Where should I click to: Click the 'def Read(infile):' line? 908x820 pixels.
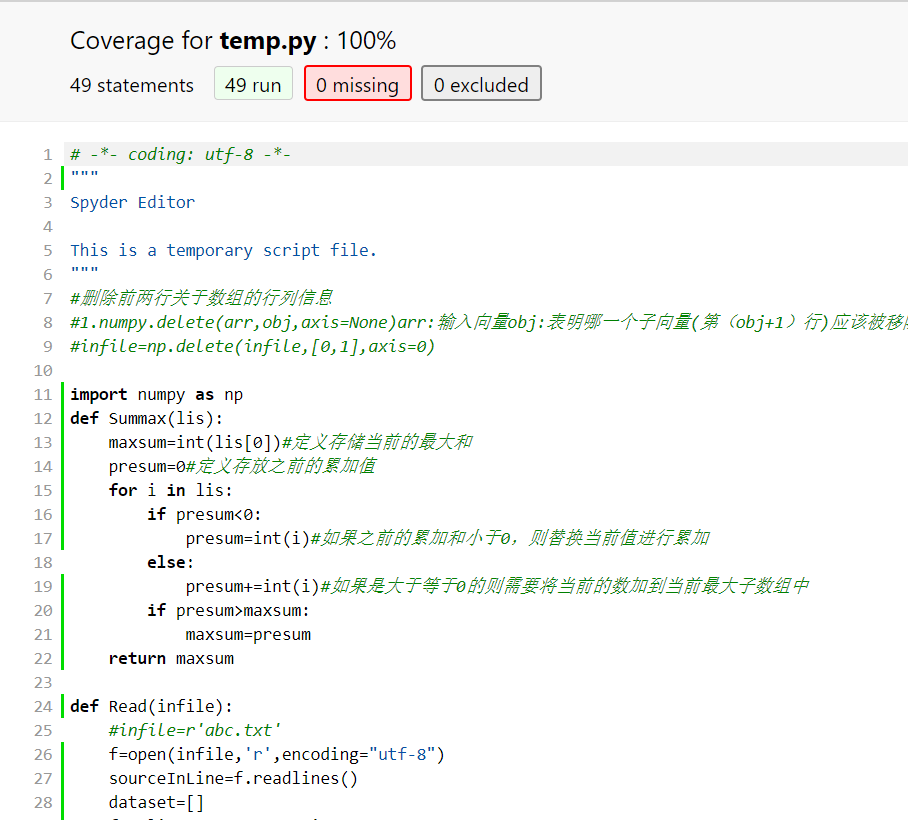[151, 706]
